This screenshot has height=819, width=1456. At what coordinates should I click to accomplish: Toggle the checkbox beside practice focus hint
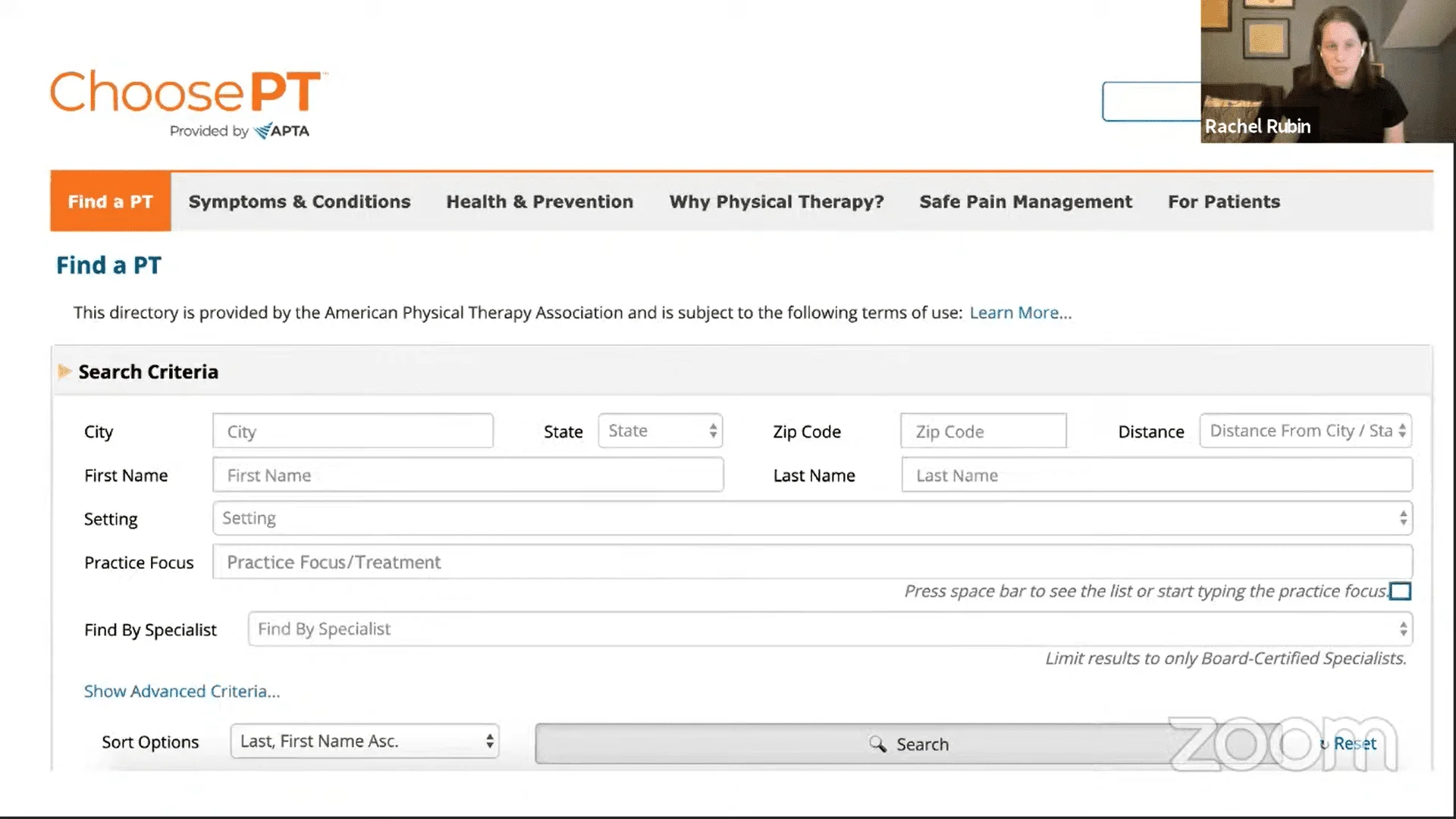coord(1401,591)
